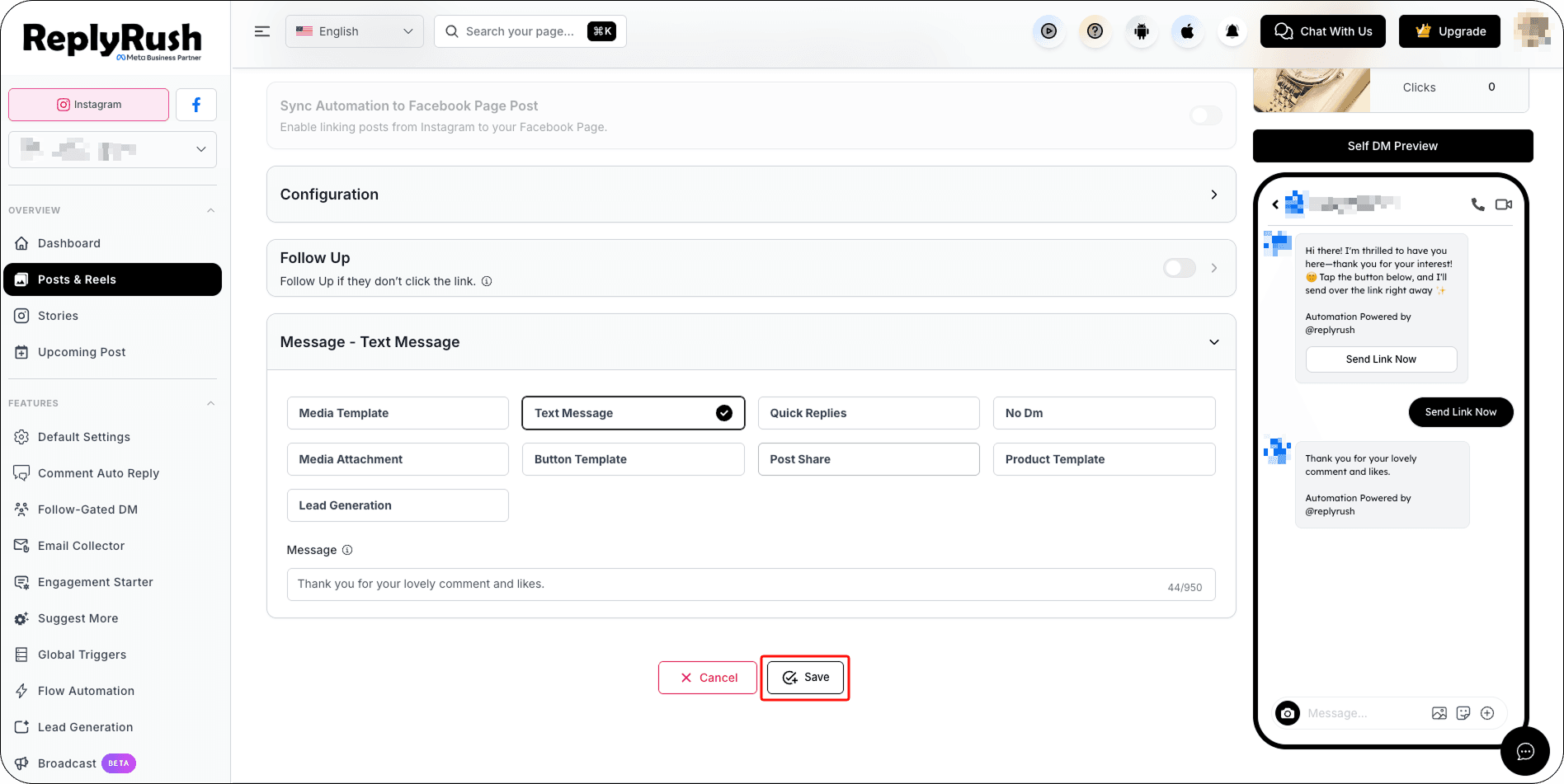Image resolution: width=1564 pixels, height=784 pixels.
Task: Collapse the Features sidebar group
Action: click(x=210, y=403)
